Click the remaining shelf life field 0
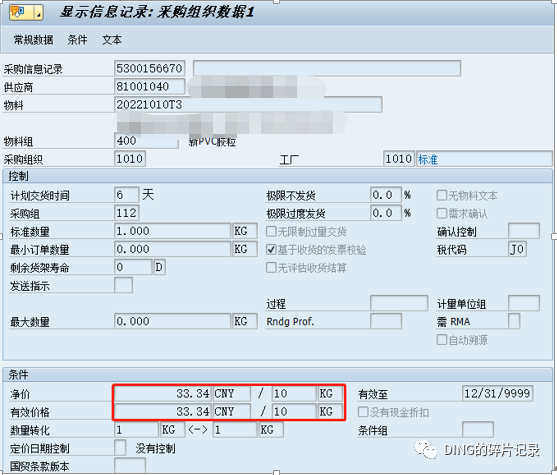 (133, 267)
